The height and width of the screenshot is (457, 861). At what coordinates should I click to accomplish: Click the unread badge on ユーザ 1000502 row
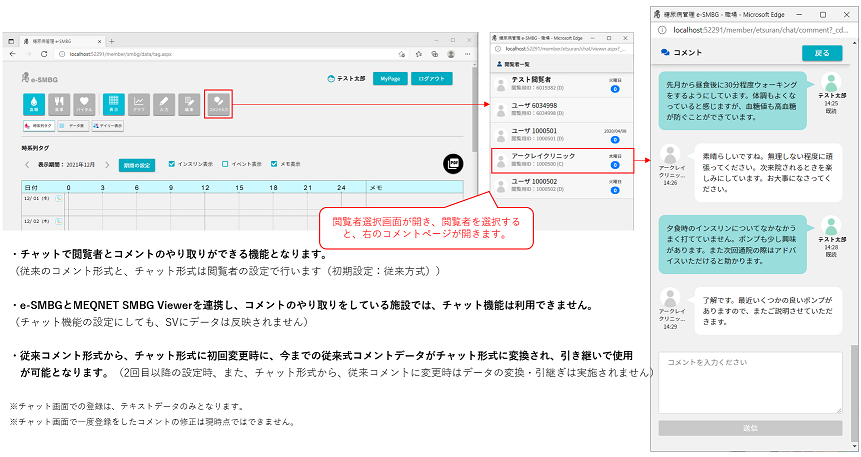615,191
